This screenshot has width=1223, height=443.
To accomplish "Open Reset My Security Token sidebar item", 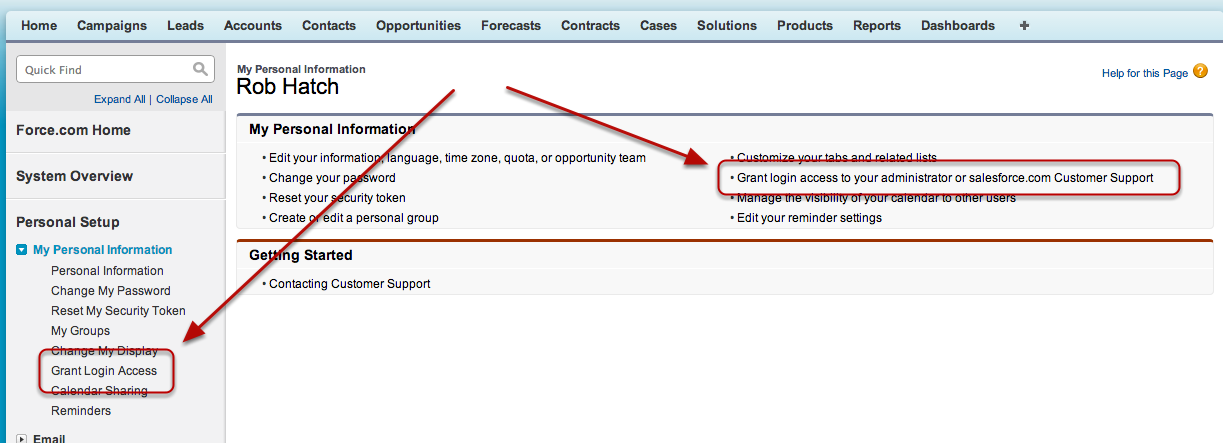I will pyautogui.click(x=118, y=310).
